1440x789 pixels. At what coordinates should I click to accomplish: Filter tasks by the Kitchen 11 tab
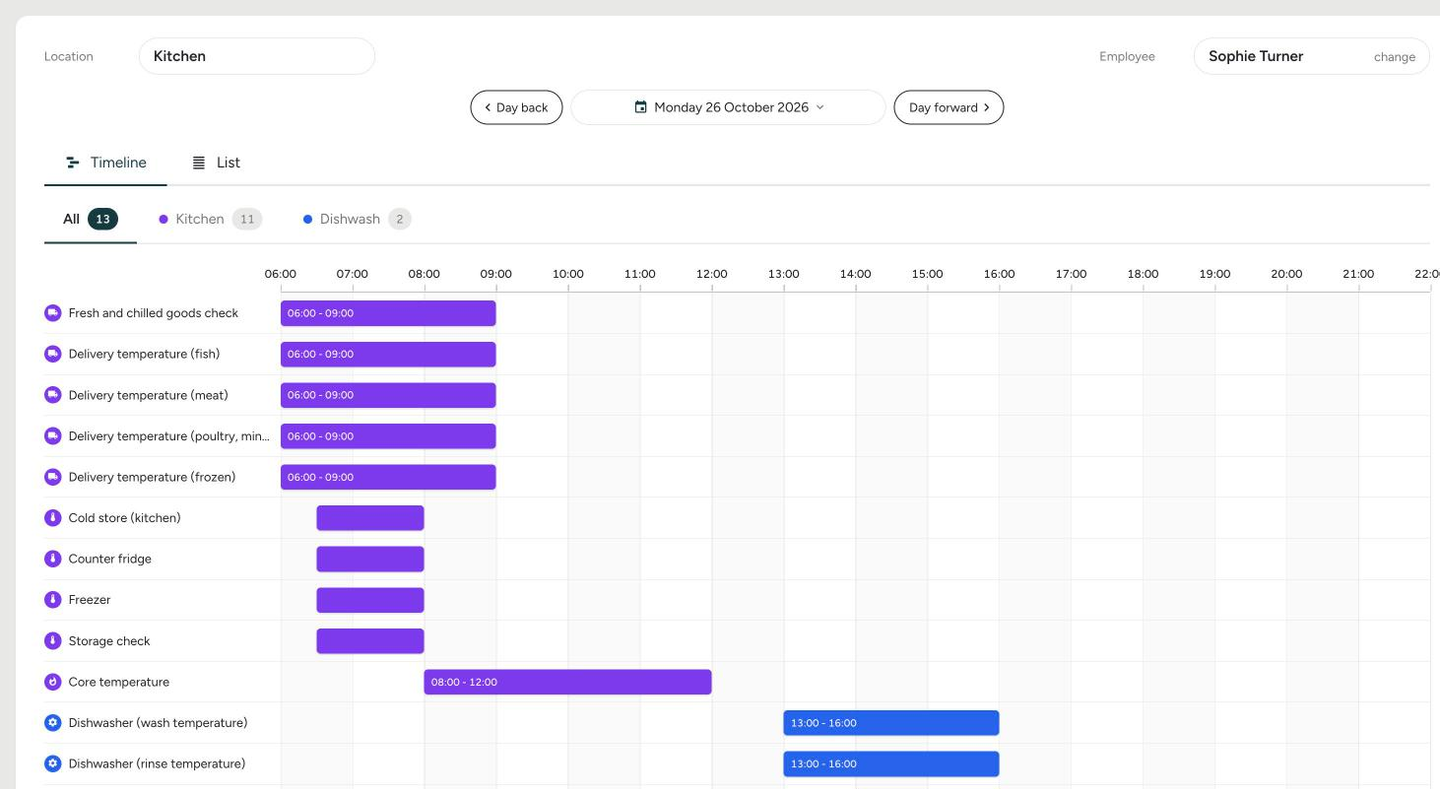pos(210,219)
